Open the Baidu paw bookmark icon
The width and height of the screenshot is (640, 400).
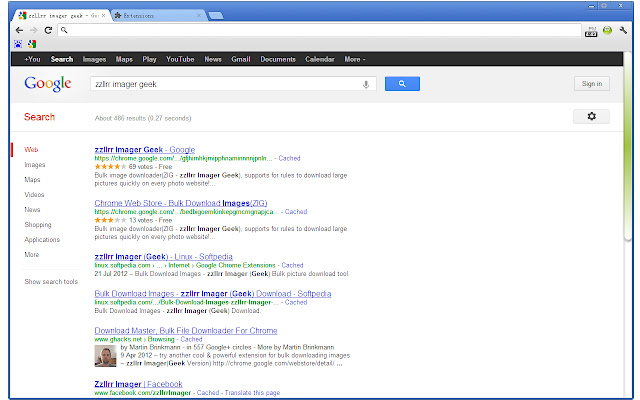pos(18,44)
